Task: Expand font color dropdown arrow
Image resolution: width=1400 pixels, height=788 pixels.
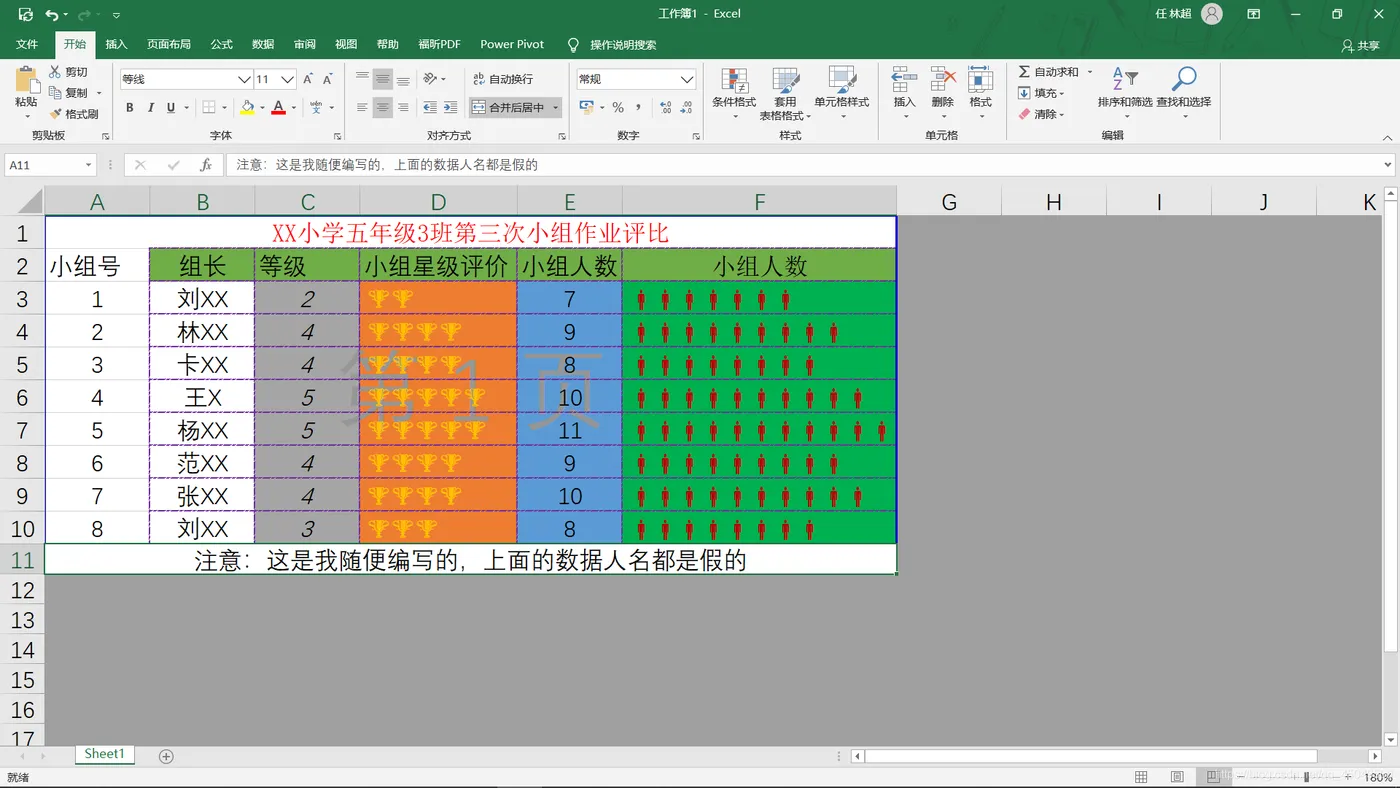Action: pyautogui.click(x=294, y=107)
